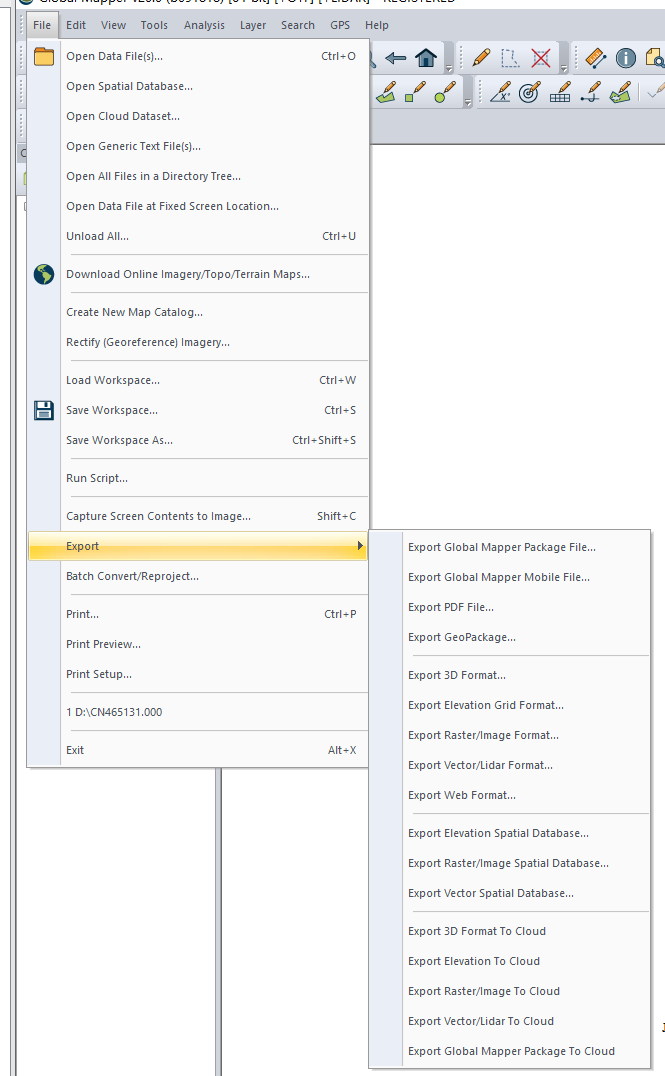665x1076 pixels.
Task: Click the red X delete selection icon
Action: click(541, 58)
